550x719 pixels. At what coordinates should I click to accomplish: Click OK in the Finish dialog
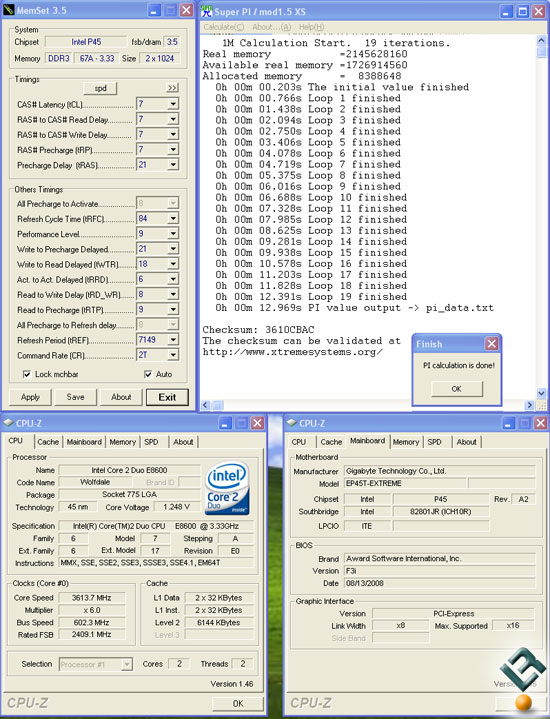point(456,389)
